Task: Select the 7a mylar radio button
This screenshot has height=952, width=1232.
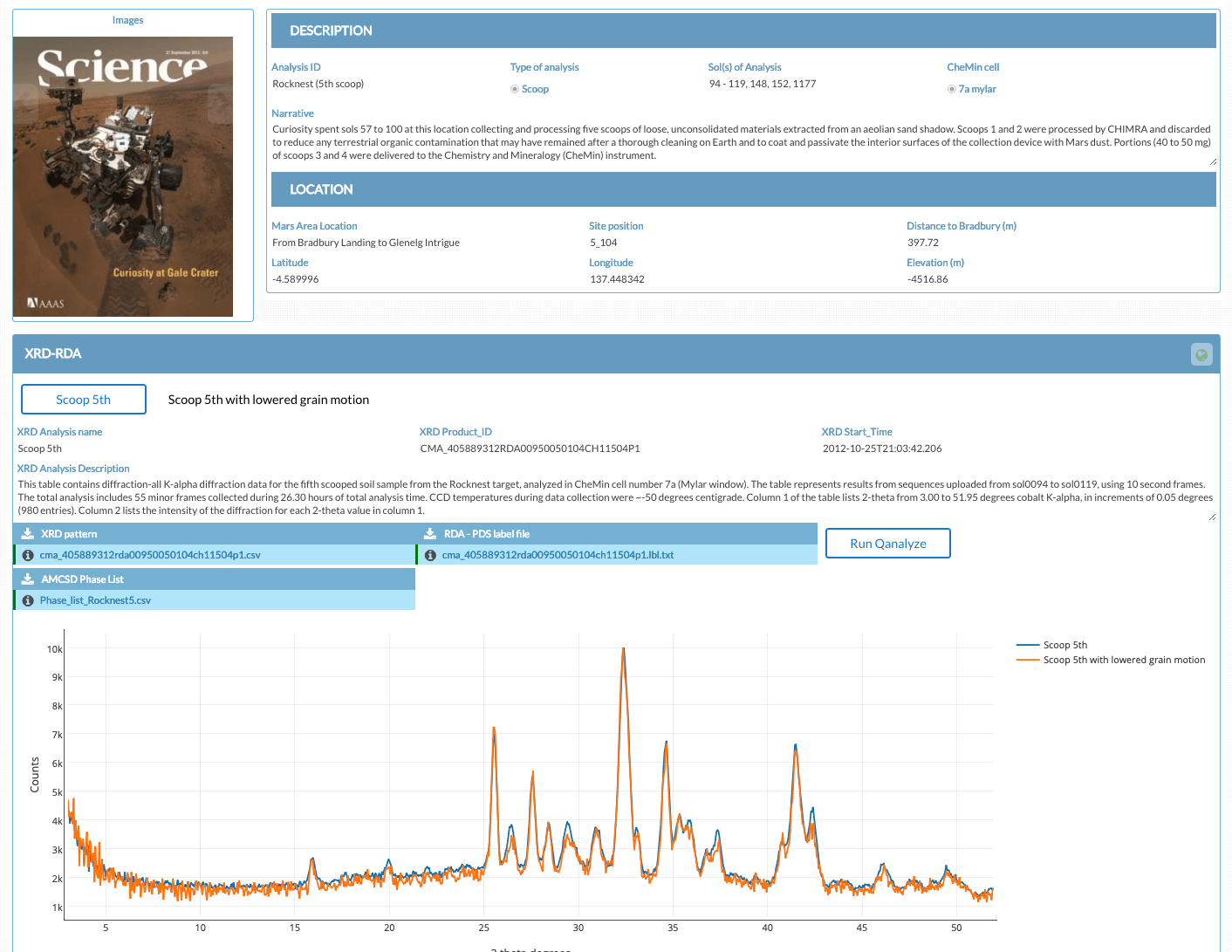Action: 952,89
